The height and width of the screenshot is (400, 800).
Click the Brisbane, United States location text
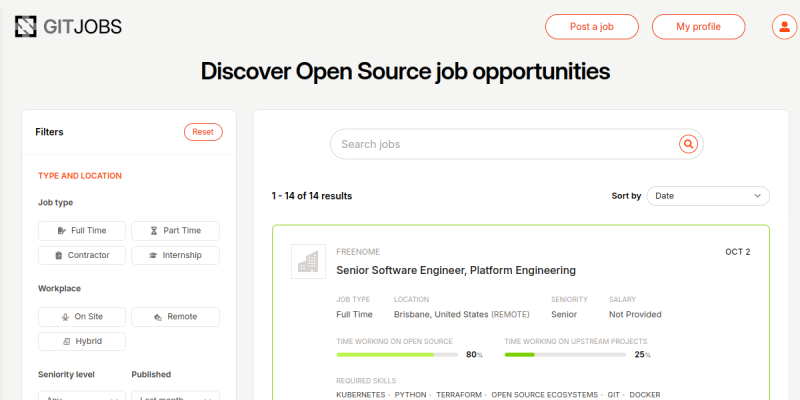441,314
